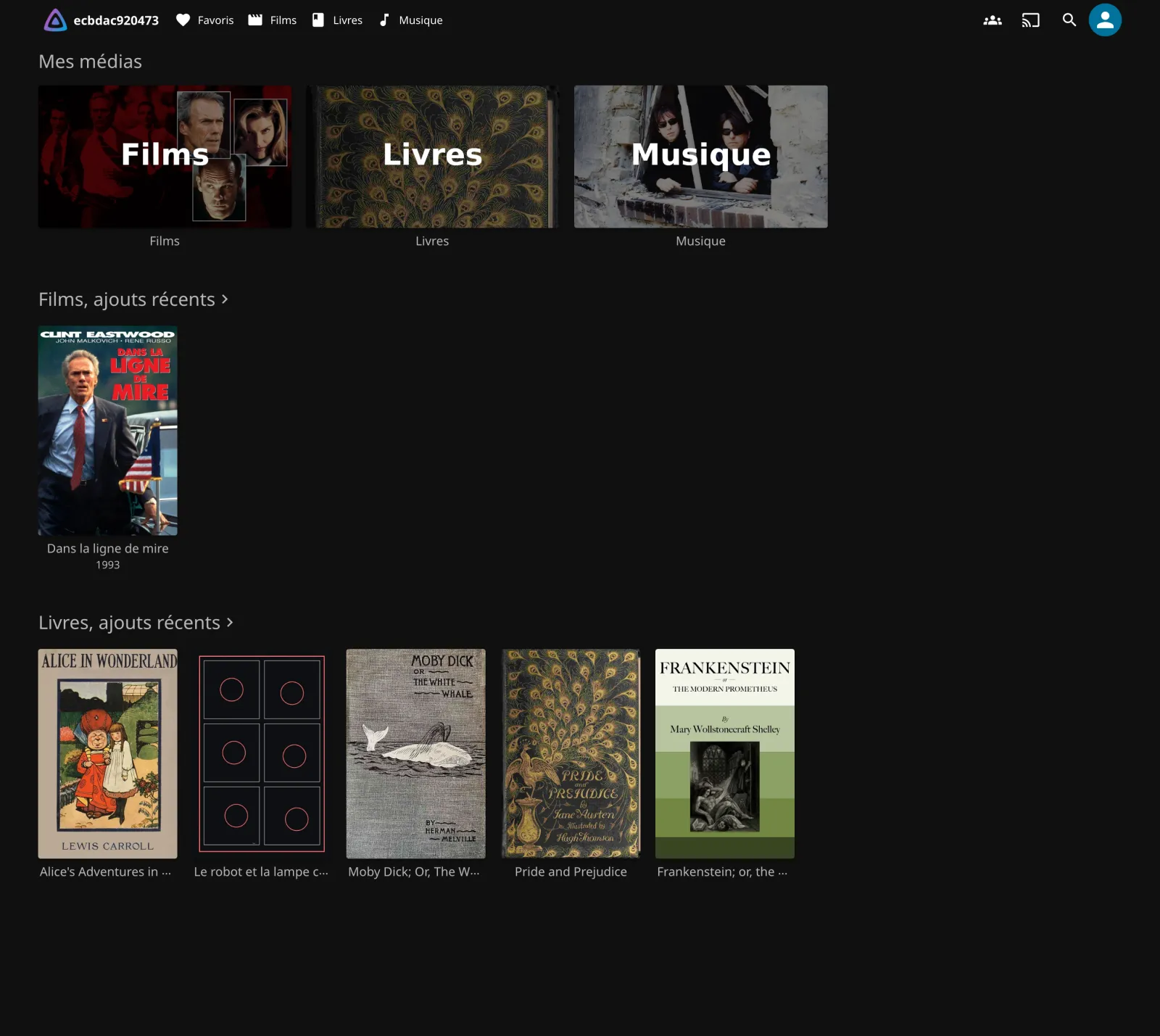Screen dimensions: 1160x1036
Task: Open the search magnifier icon
Action: [1069, 20]
